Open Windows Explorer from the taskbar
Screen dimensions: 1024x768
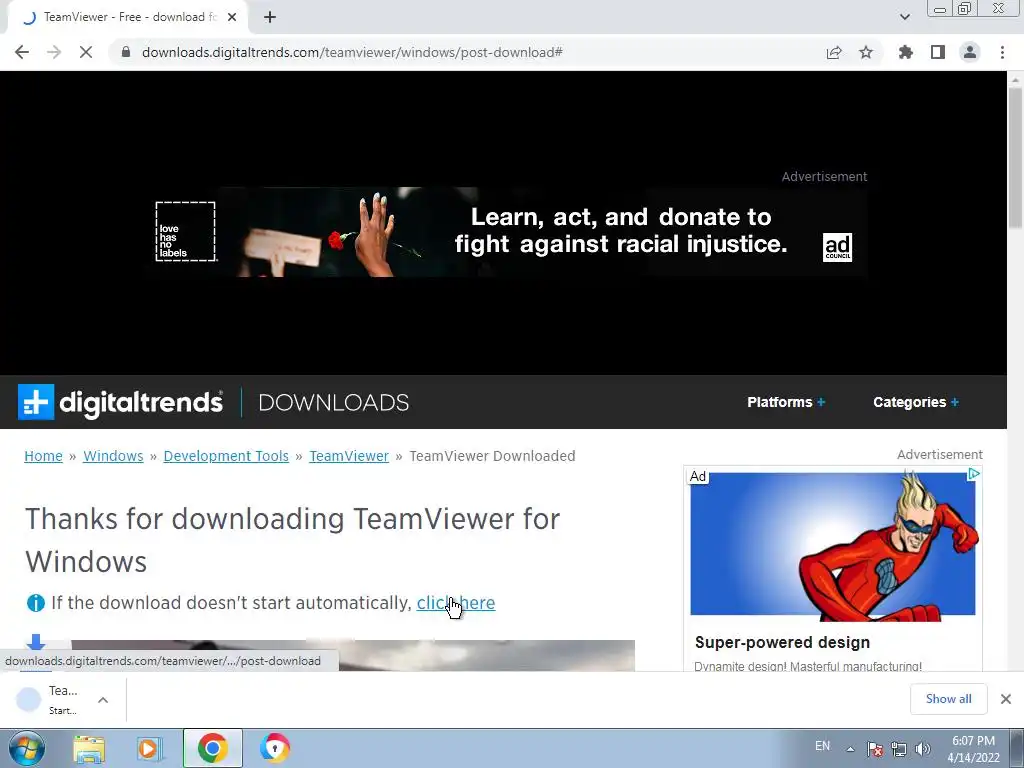coord(89,748)
